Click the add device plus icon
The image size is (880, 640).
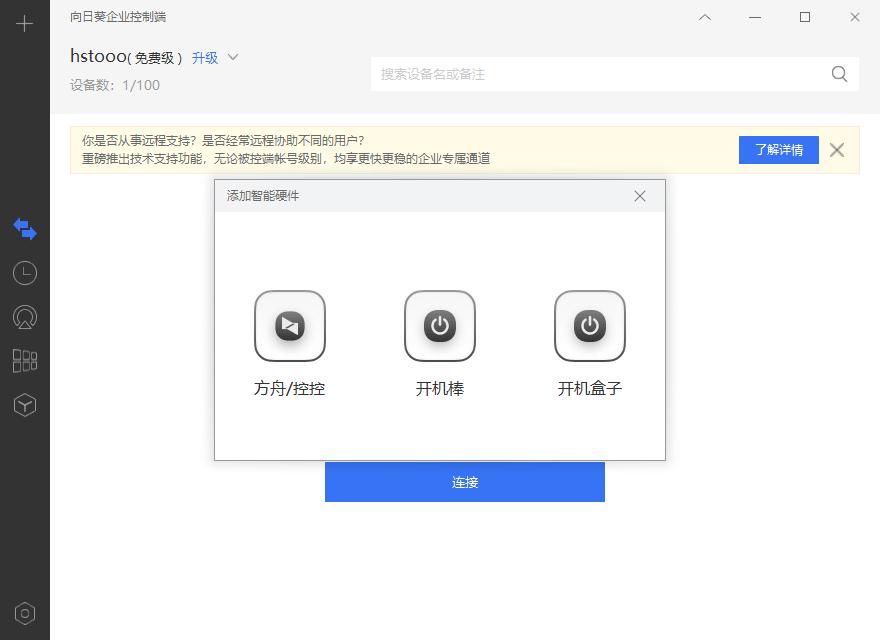click(24, 24)
